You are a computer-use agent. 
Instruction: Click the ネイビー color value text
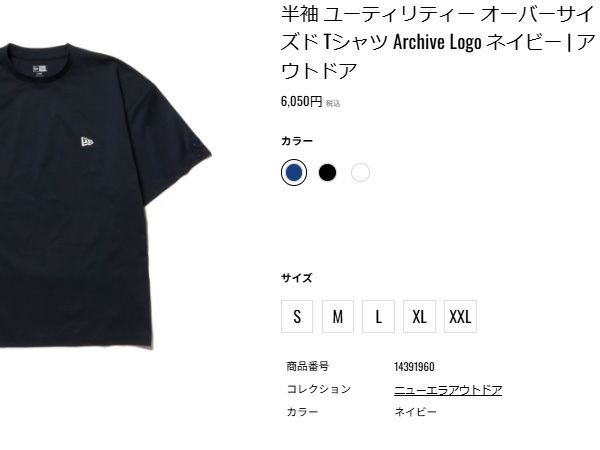416,412
